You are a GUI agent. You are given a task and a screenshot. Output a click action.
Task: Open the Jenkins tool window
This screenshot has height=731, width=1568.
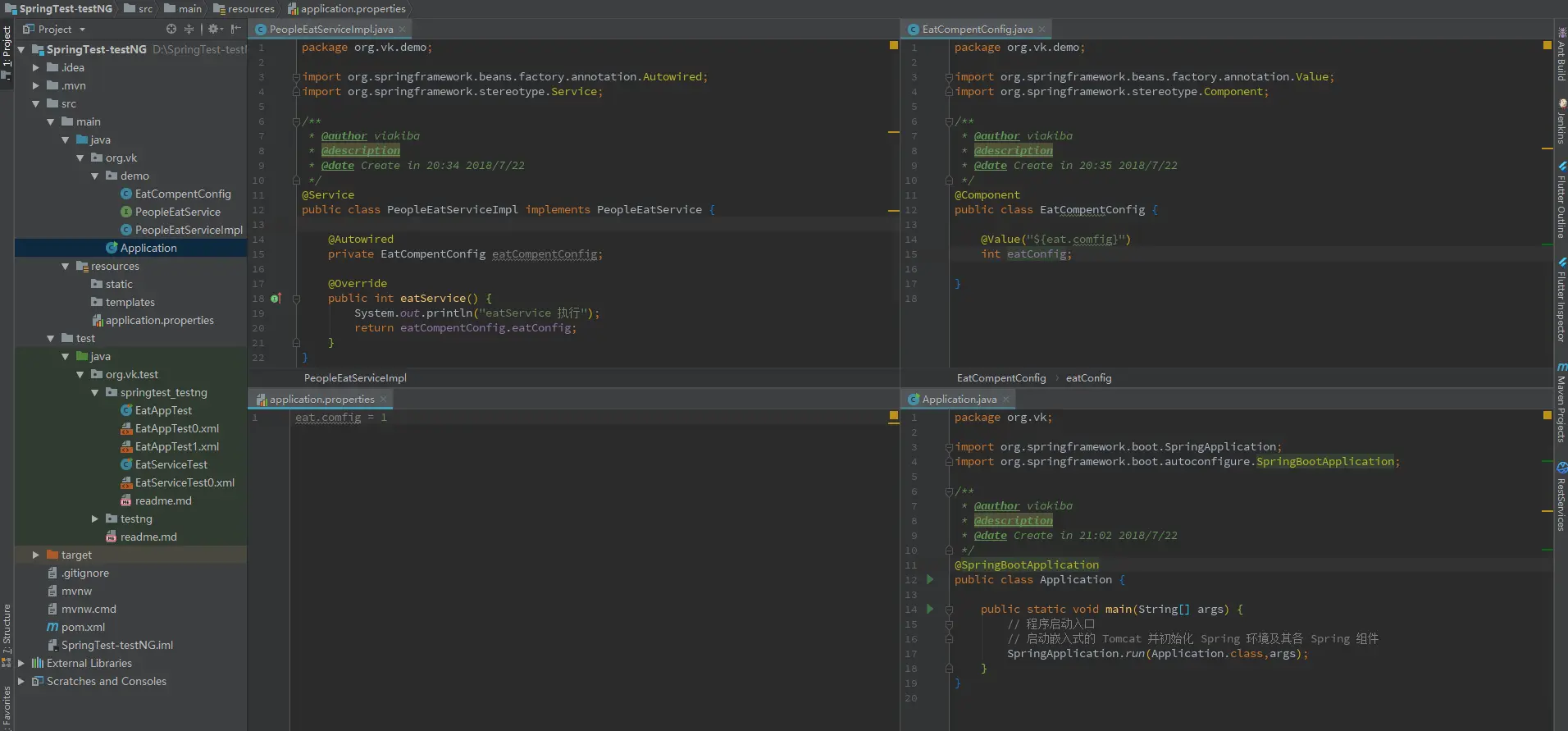pyautogui.click(x=1561, y=121)
